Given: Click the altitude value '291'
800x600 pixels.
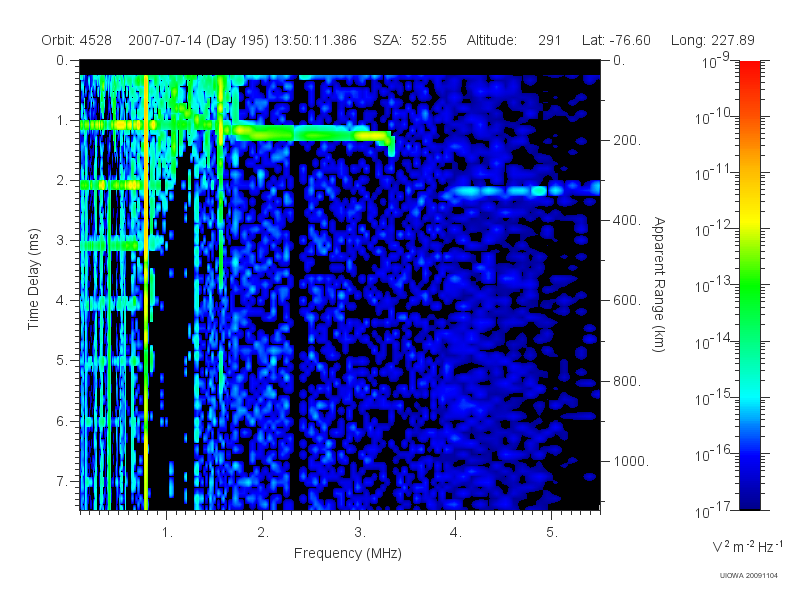Looking at the screenshot, I should click(549, 40).
